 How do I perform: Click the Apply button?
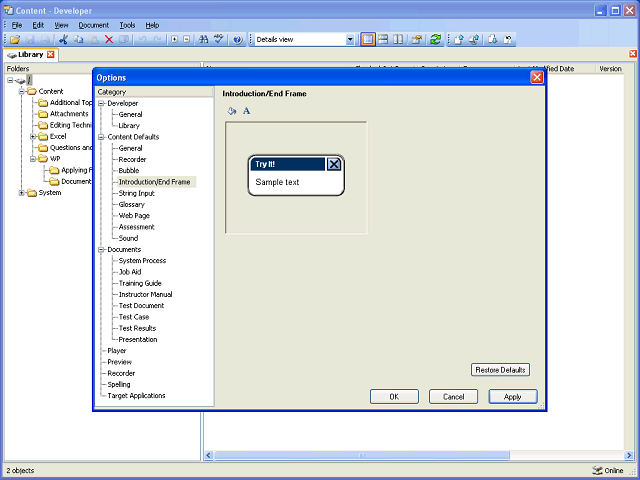click(x=513, y=397)
